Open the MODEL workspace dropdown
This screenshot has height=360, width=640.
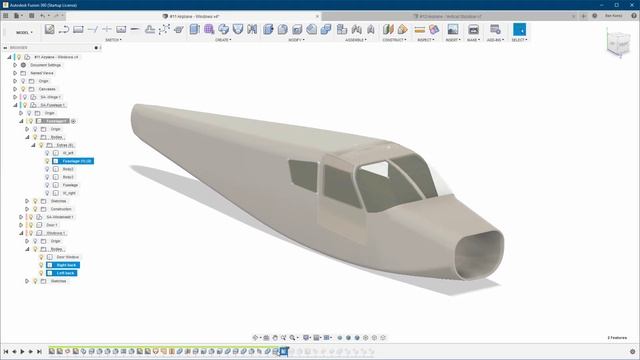(x=24, y=32)
